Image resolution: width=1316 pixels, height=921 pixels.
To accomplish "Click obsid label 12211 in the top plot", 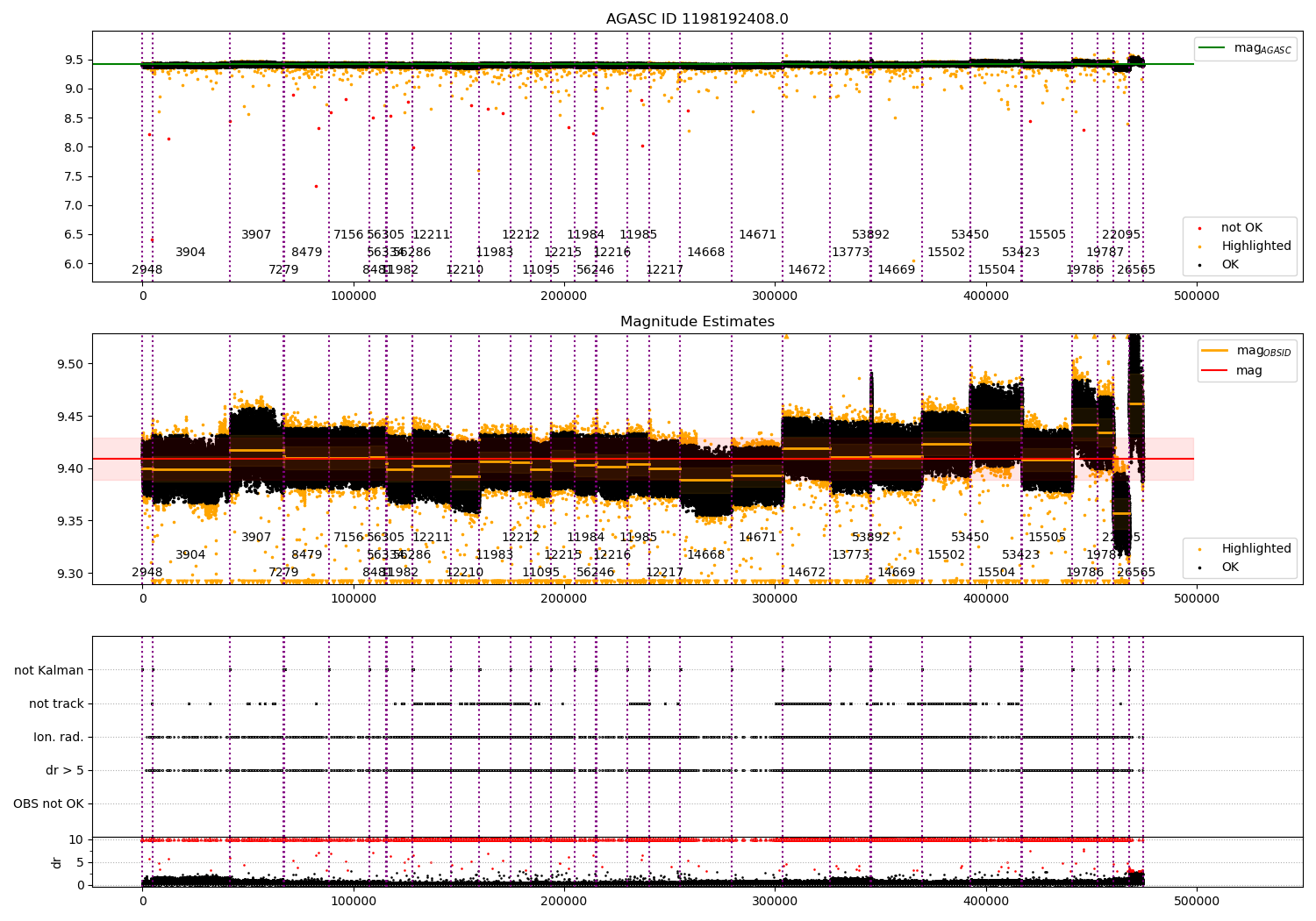I will [x=432, y=234].
